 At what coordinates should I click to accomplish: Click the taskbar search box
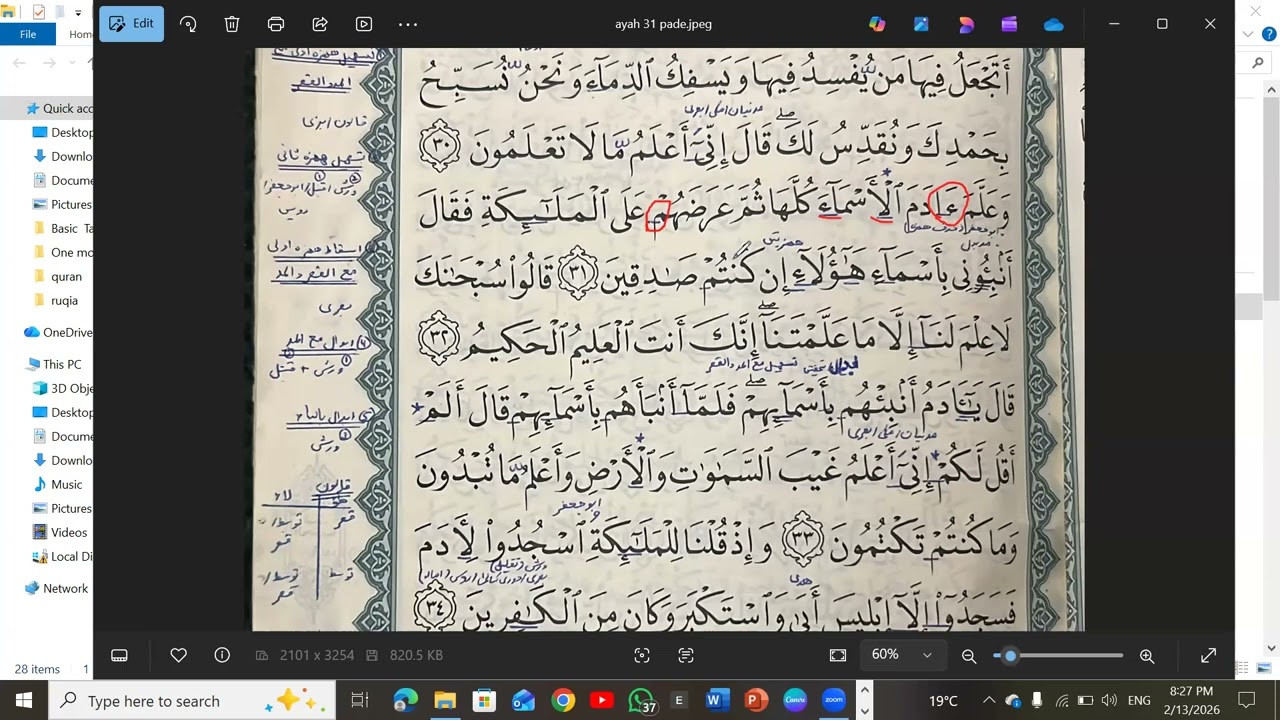192,700
